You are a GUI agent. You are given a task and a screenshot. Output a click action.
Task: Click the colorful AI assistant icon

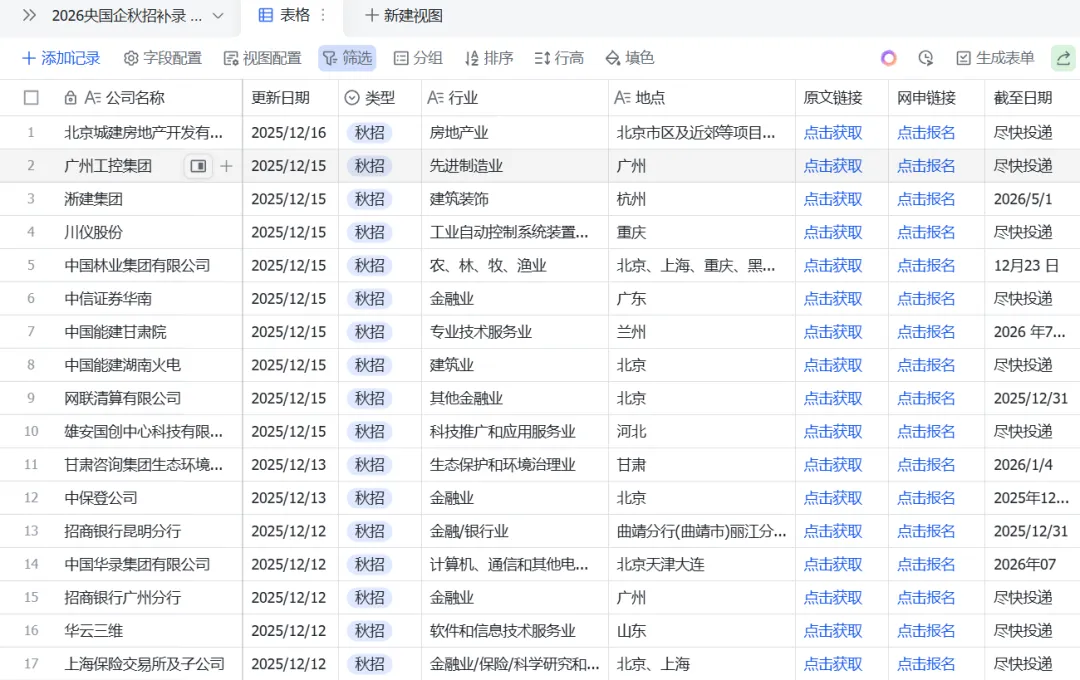(888, 58)
